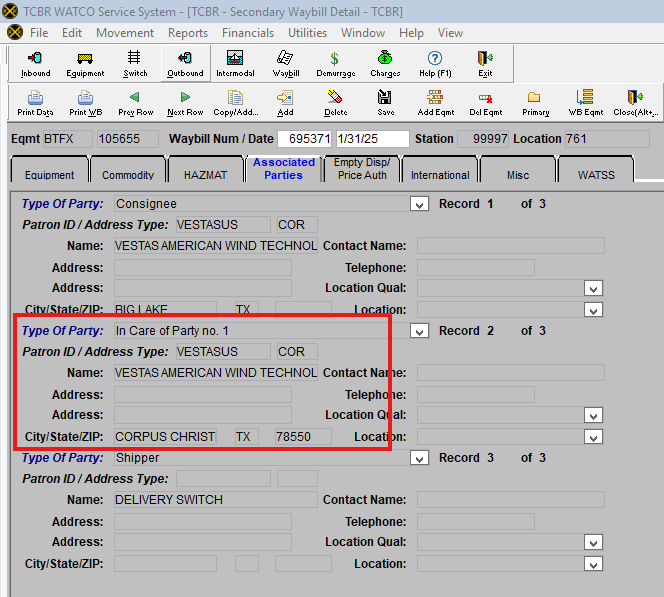The image size is (664, 597).
Task: Click the Close(Alt+...) icon
Action: tap(635, 103)
